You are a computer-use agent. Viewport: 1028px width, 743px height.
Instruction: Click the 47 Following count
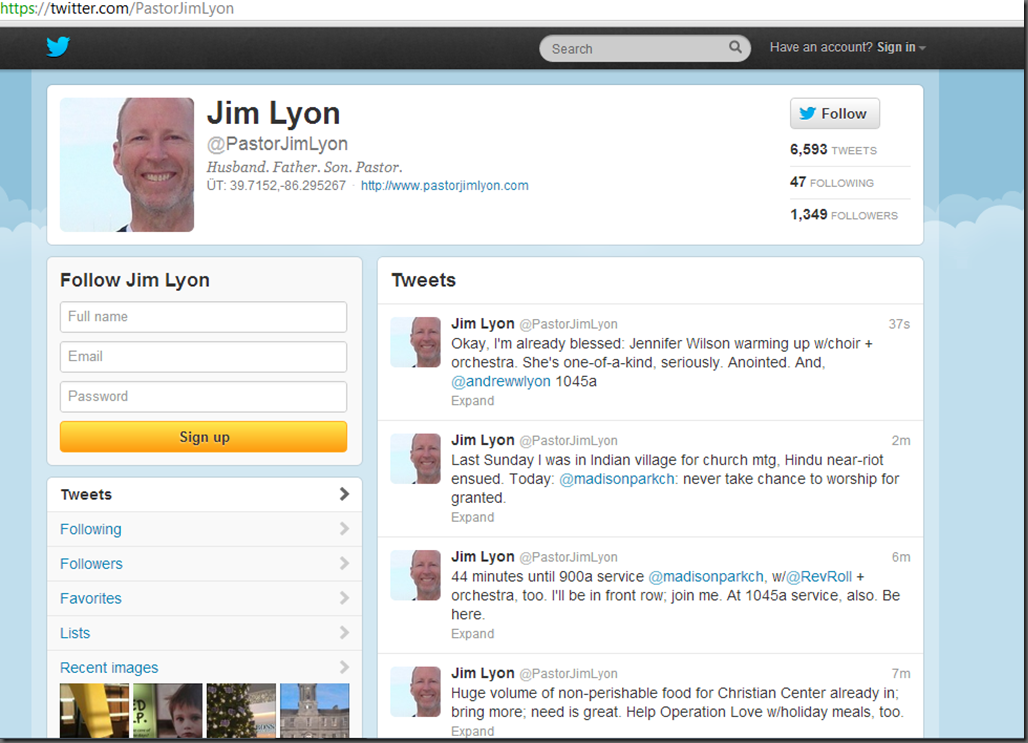pyautogui.click(x=832, y=182)
